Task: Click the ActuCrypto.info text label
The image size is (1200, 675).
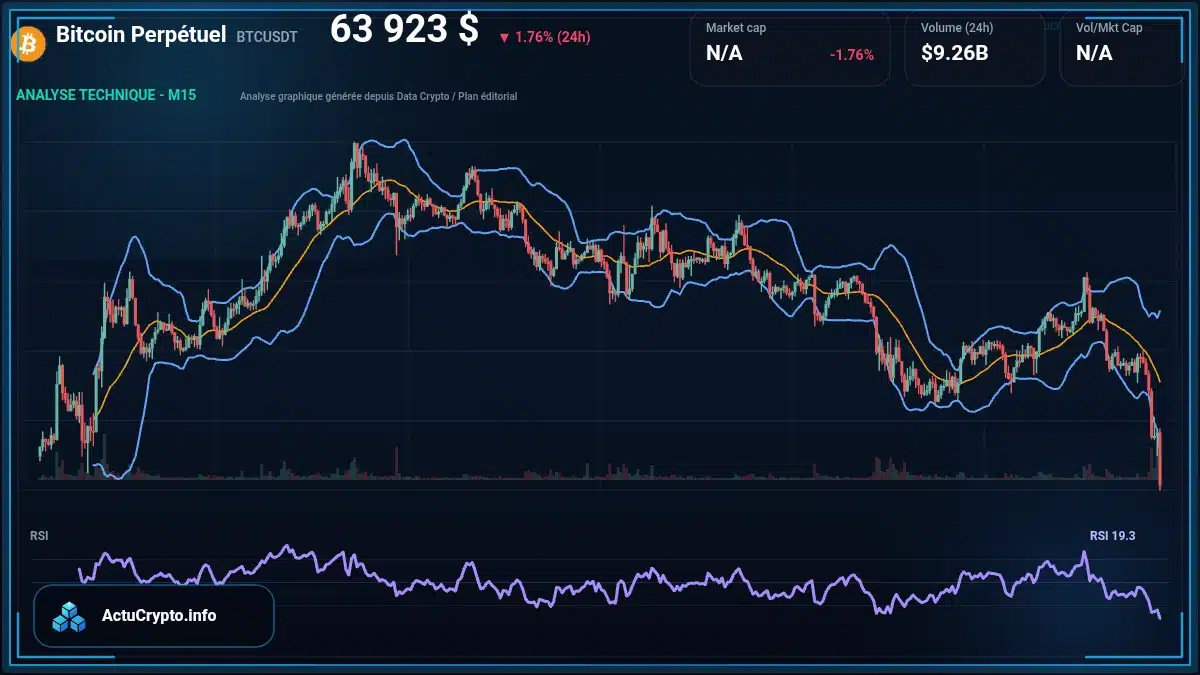Action: [x=159, y=616]
